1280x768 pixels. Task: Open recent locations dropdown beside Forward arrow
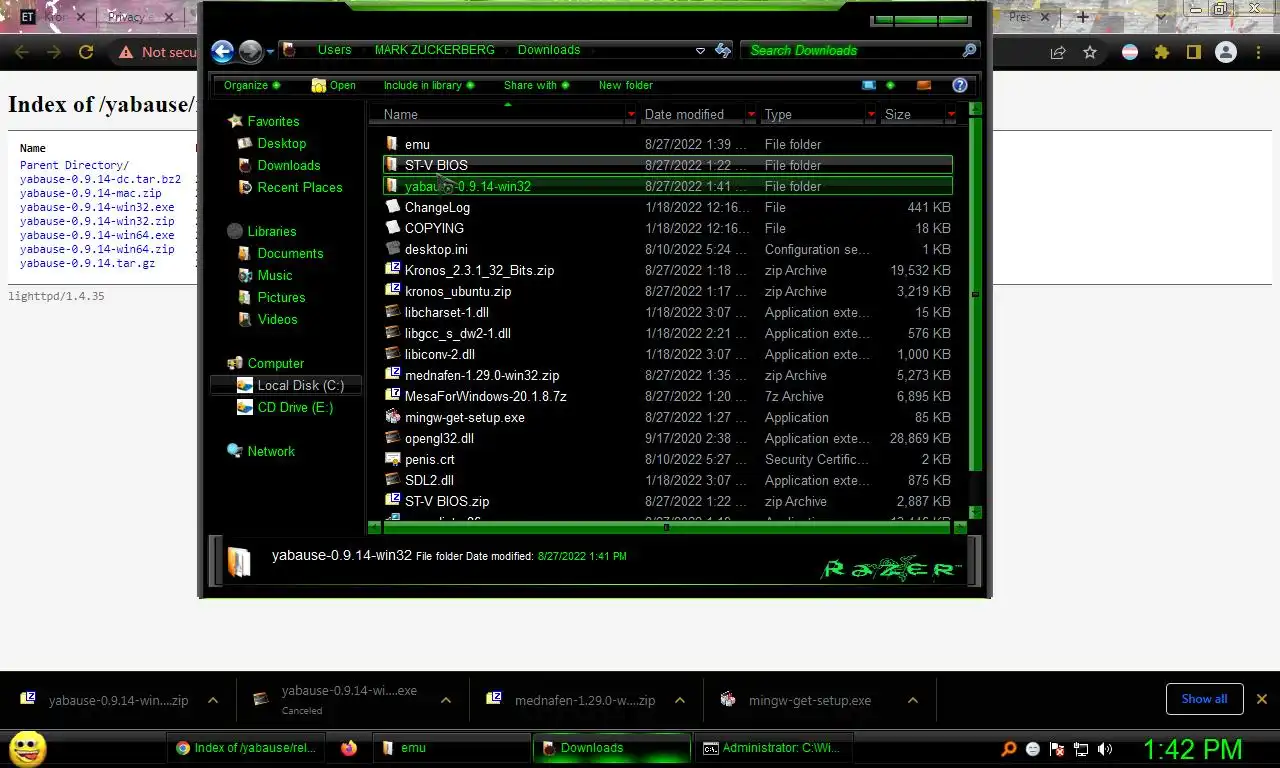pyautogui.click(x=270, y=52)
